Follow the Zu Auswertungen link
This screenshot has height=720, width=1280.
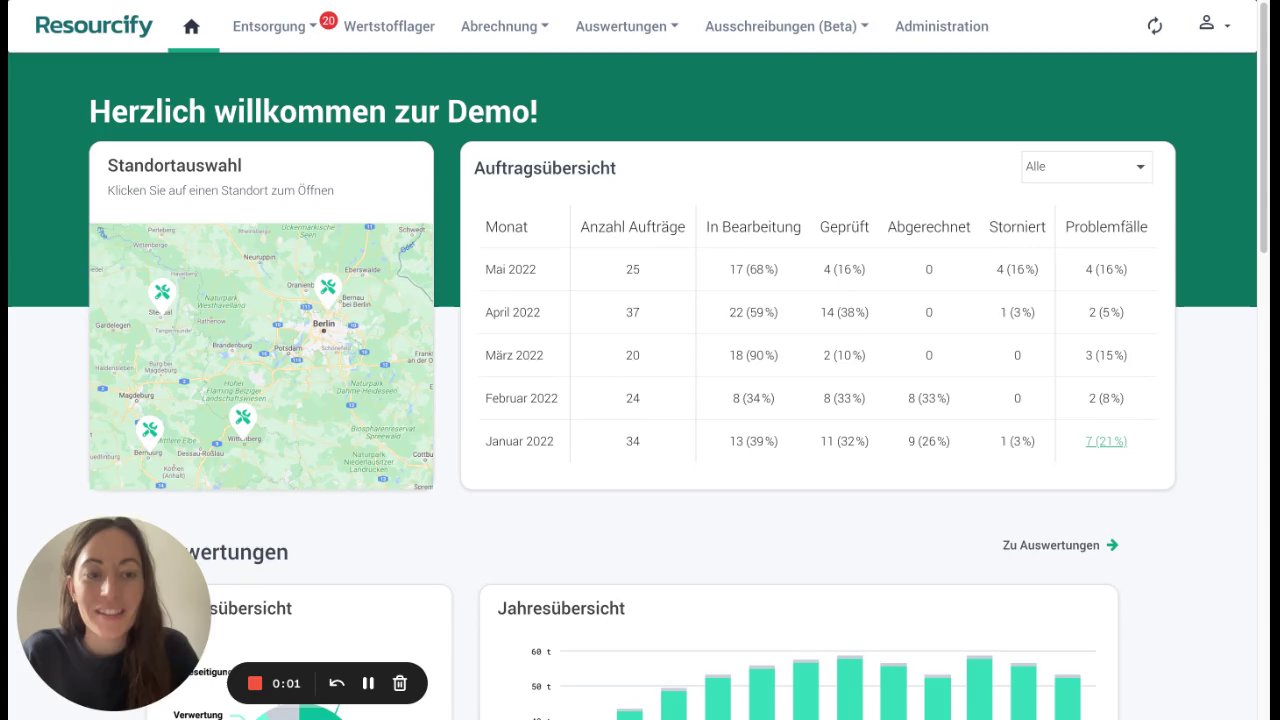pos(1051,545)
